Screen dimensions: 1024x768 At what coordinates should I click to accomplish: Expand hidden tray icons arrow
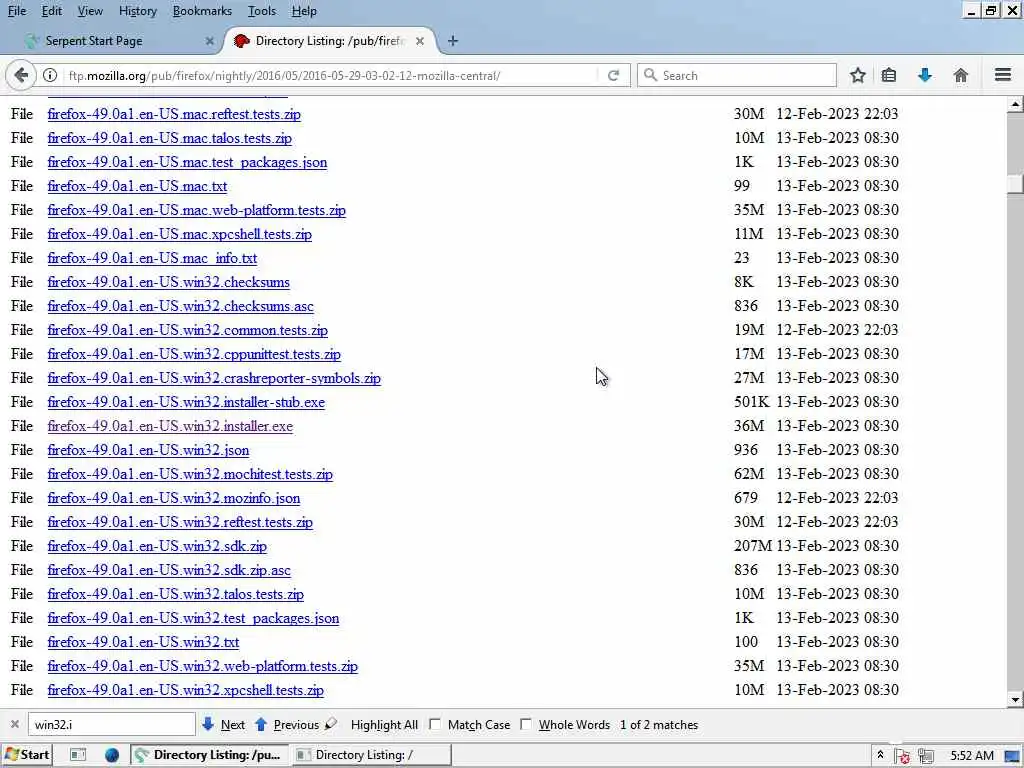pos(880,755)
